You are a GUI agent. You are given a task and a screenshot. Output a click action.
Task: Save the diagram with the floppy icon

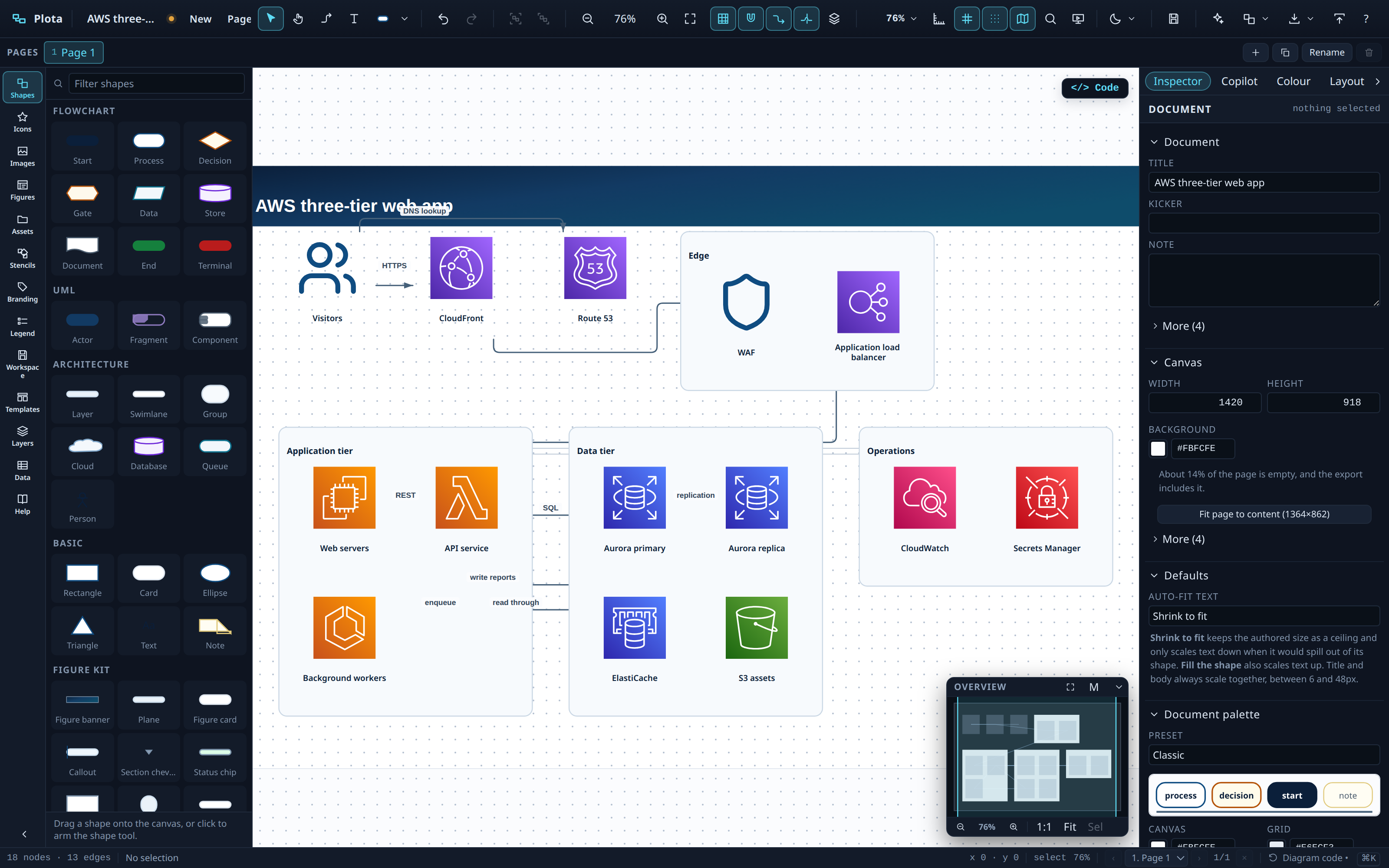click(x=1173, y=19)
